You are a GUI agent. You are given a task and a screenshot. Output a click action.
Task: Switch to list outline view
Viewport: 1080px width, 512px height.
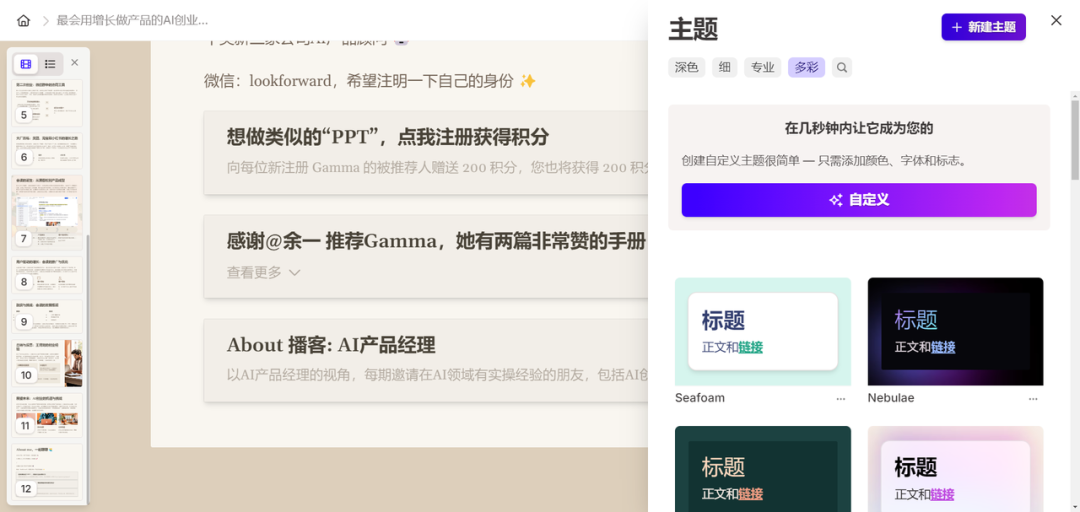click(50, 63)
